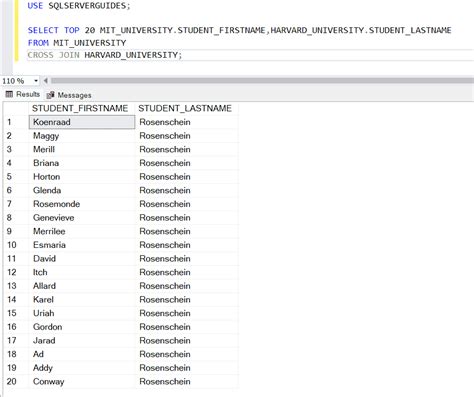Click the horizontal scrollbar track of editor
This screenshot has width=474, height=397.
(x=262, y=81)
